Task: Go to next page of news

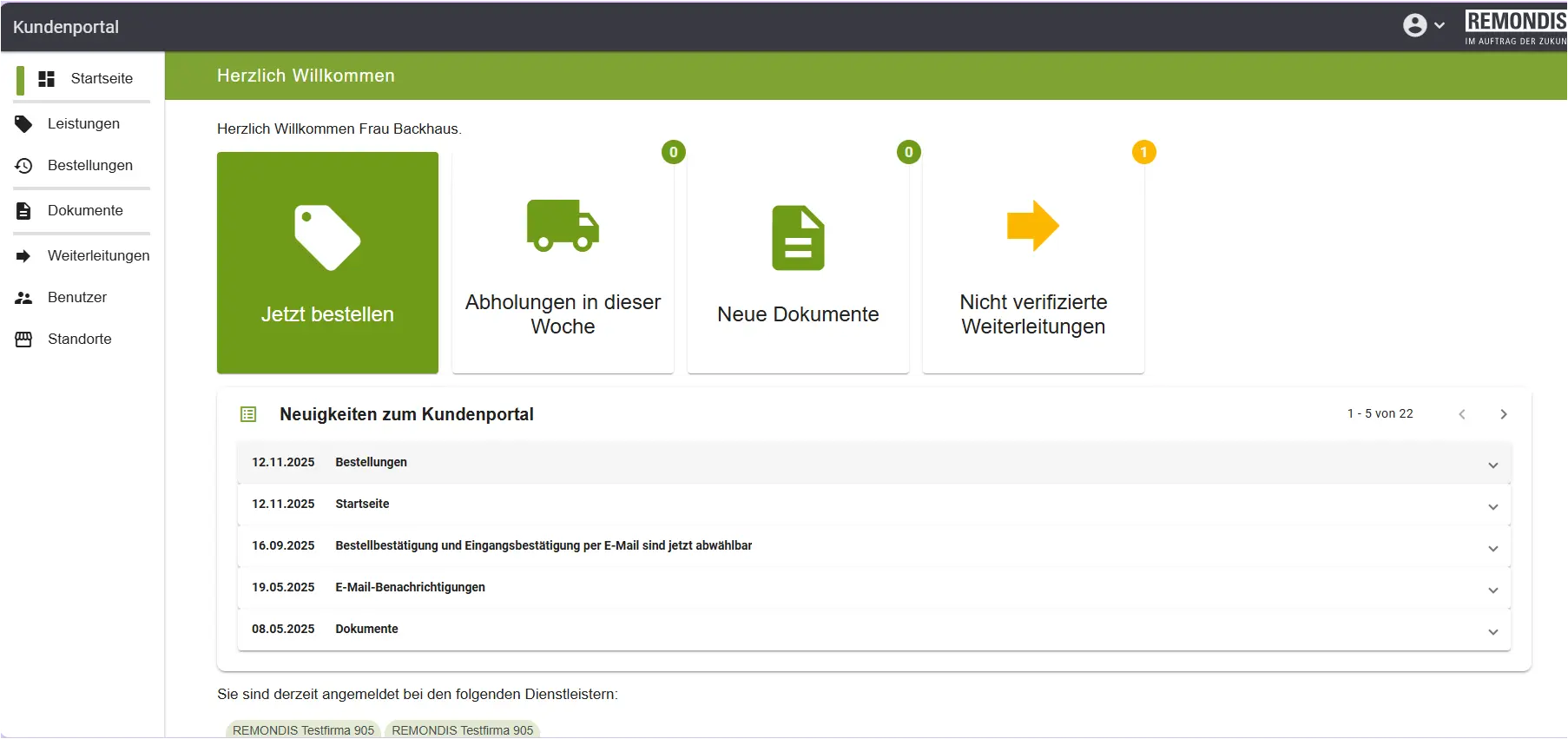Action: click(x=1503, y=414)
